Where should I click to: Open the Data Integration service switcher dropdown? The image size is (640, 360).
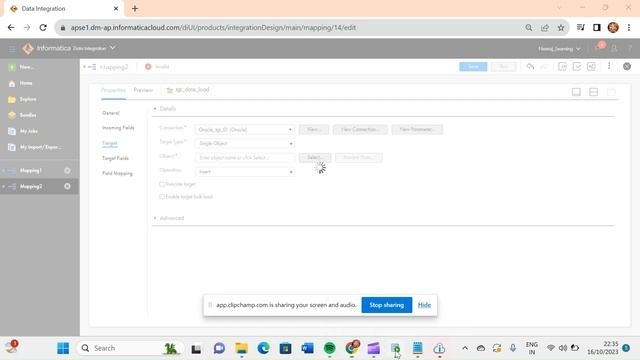tap(113, 48)
